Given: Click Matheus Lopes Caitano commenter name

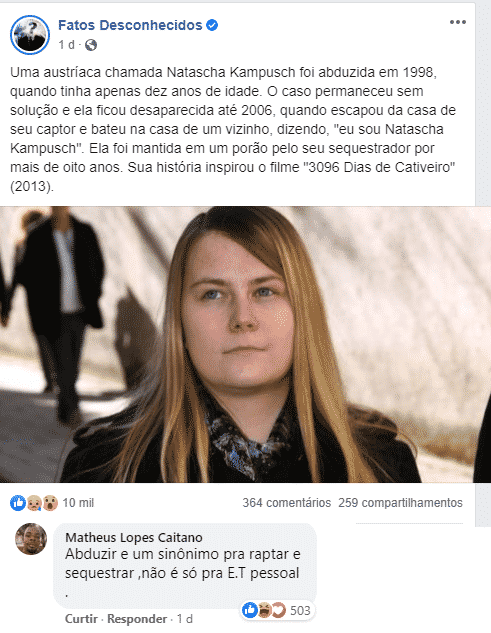Looking at the screenshot, I should (134, 537).
